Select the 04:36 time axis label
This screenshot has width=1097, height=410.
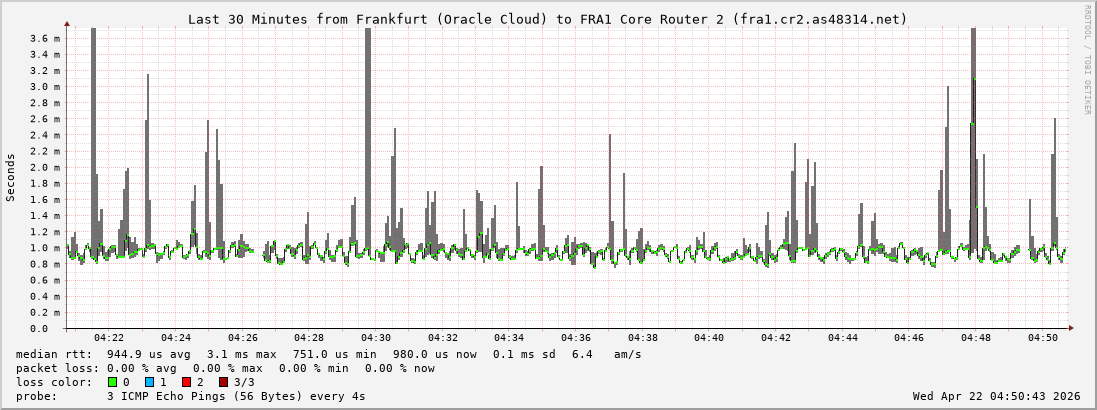(576, 338)
